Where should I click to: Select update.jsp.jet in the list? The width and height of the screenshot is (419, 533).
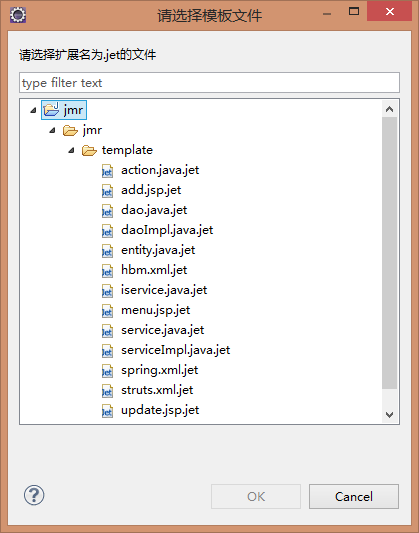click(x=160, y=410)
